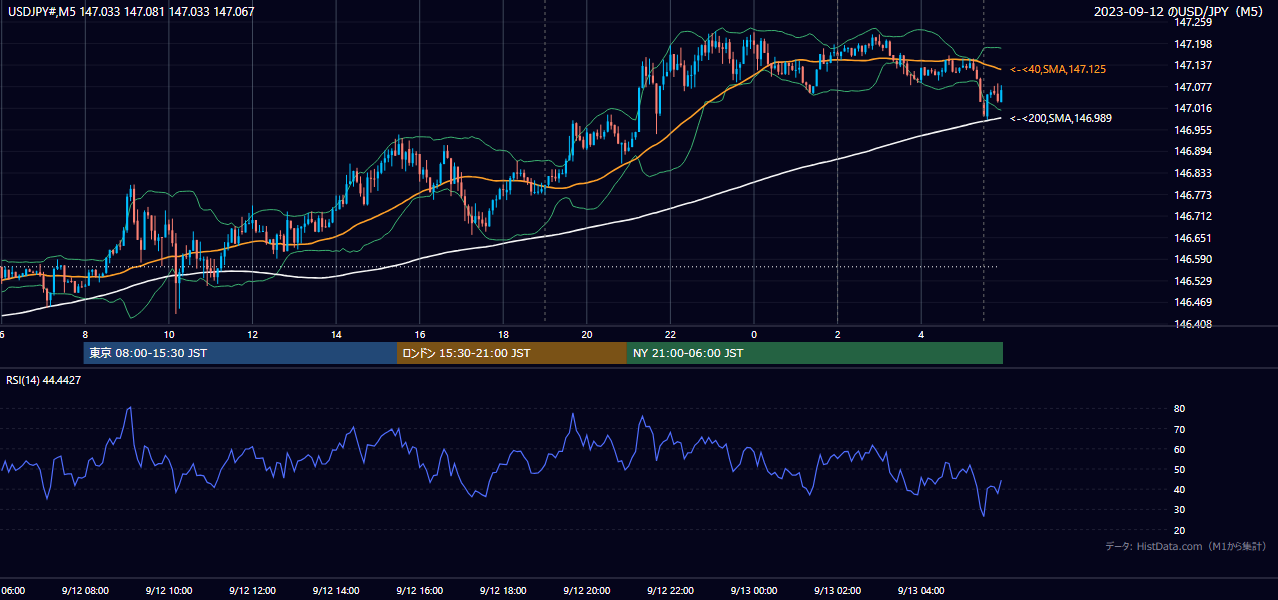1278x600 pixels.
Task: Click the 9/12 16:00 bottom time label
Action: pyautogui.click(x=419, y=591)
